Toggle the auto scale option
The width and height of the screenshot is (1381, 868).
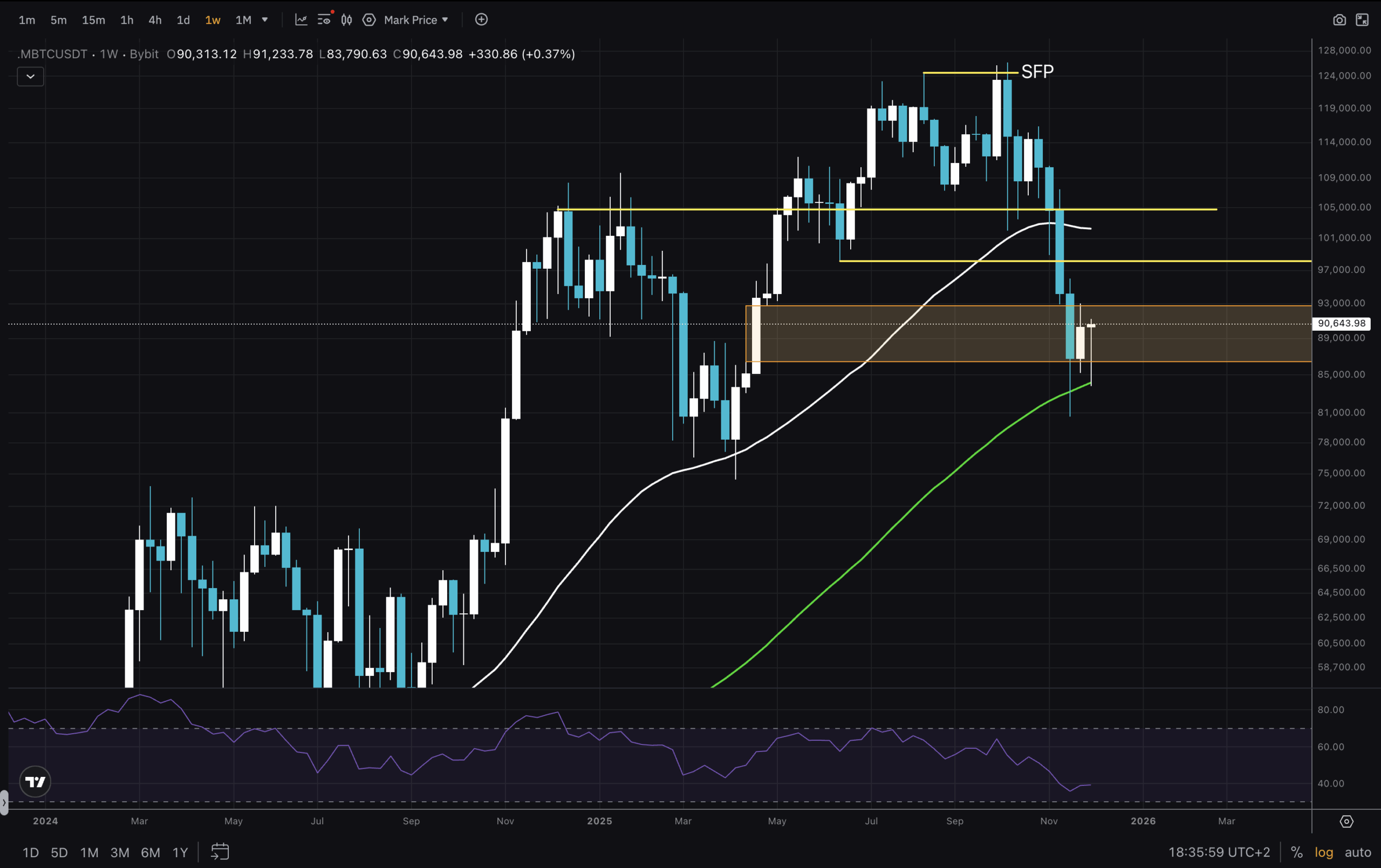1357,852
